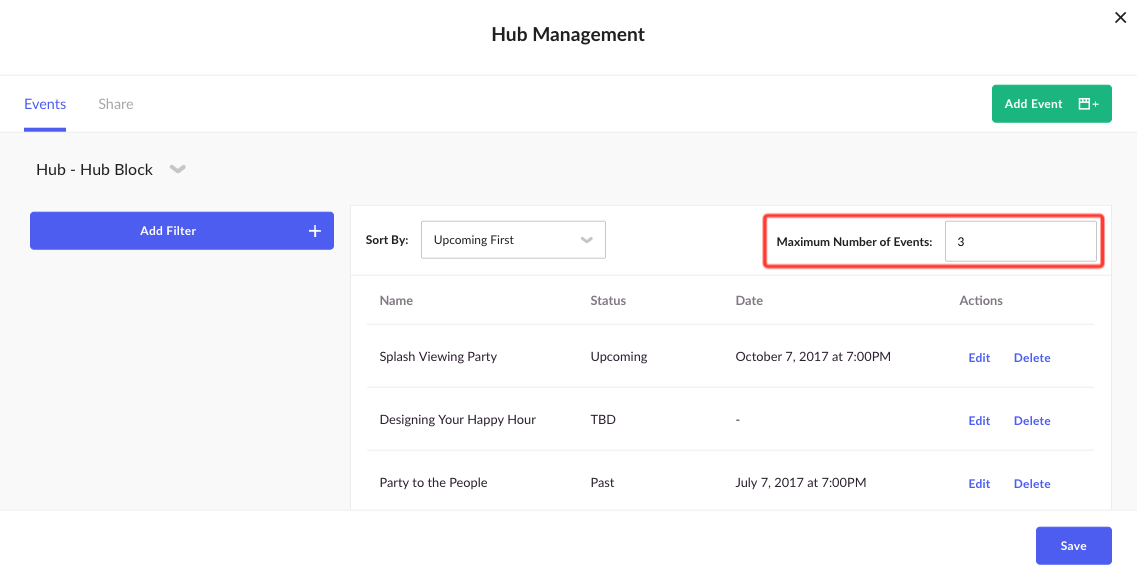Click the Add Filter button
This screenshot has height=573, width=1137.
[x=182, y=231]
